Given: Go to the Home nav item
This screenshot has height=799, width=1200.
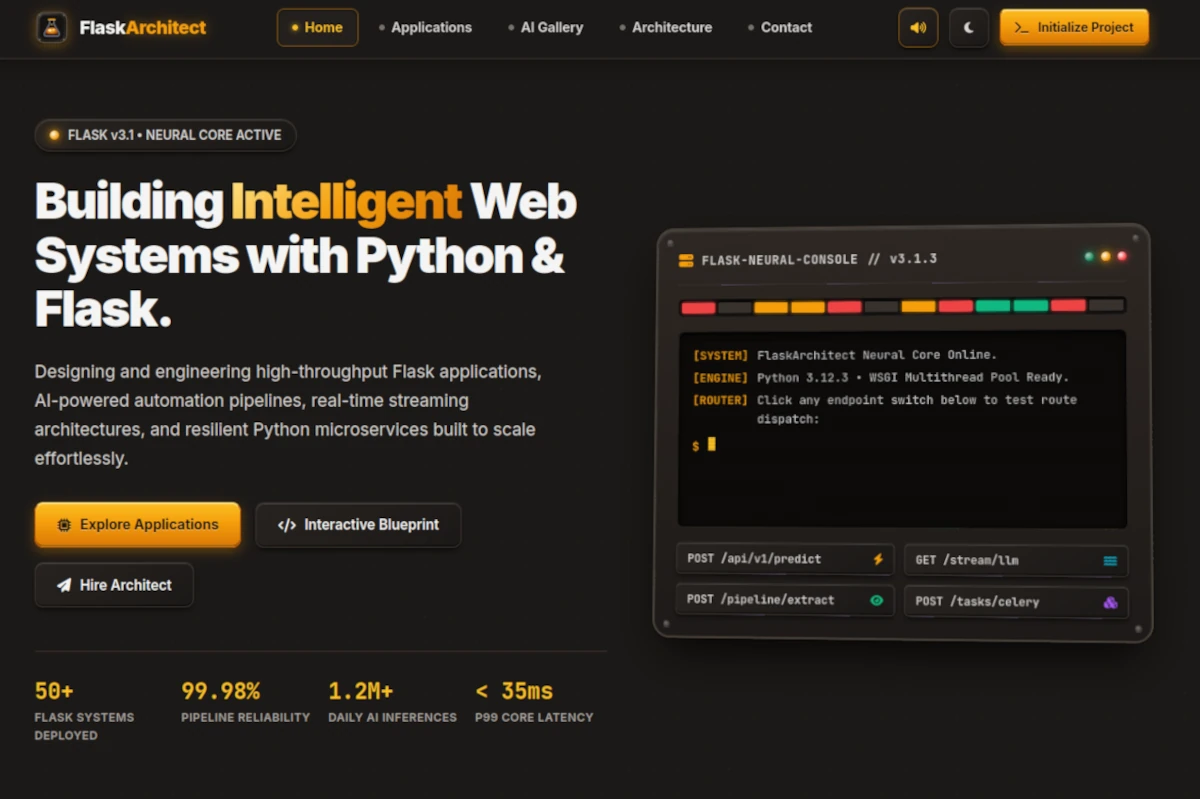Looking at the screenshot, I should coord(317,28).
